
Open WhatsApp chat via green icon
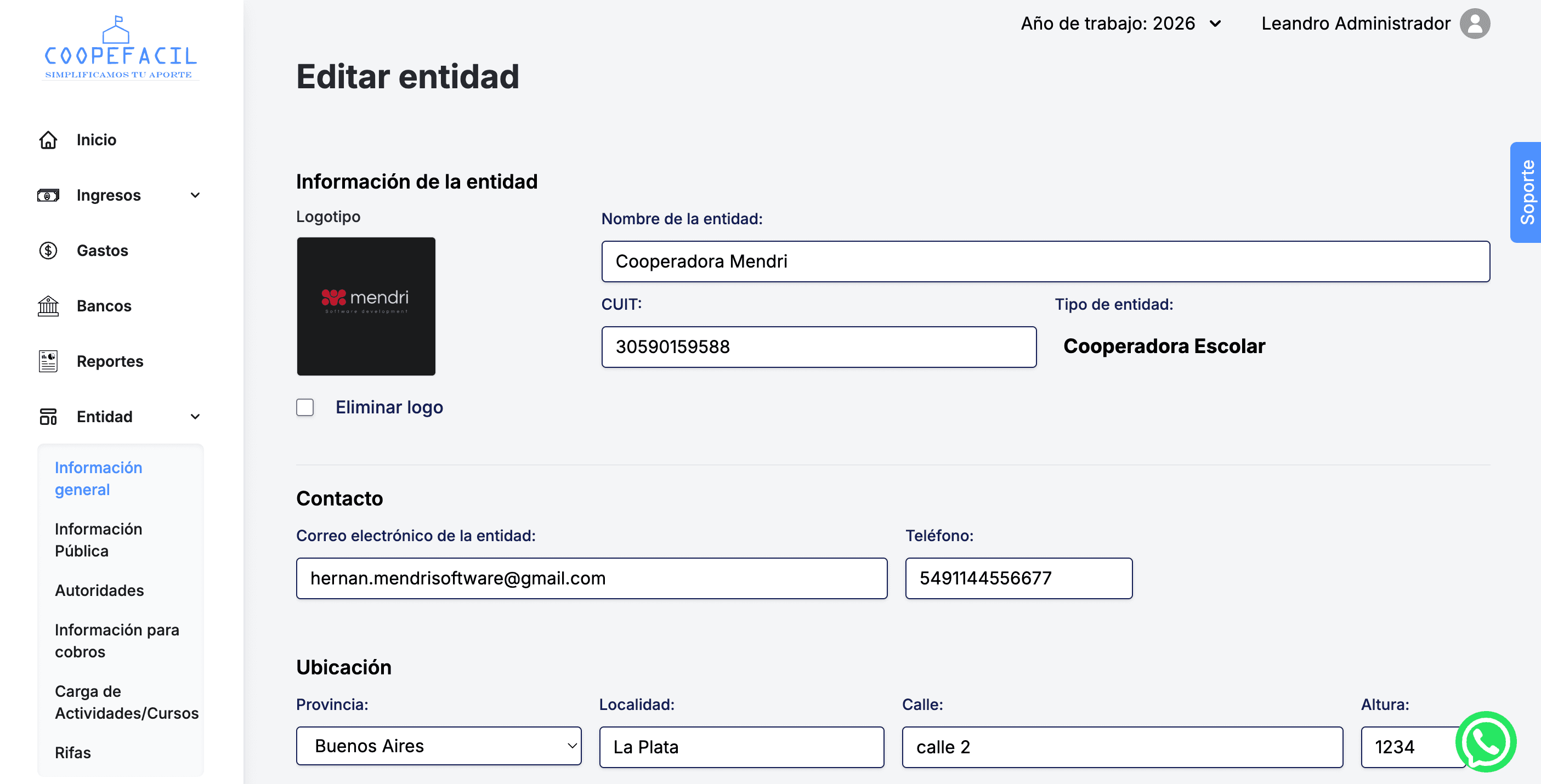(x=1487, y=743)
